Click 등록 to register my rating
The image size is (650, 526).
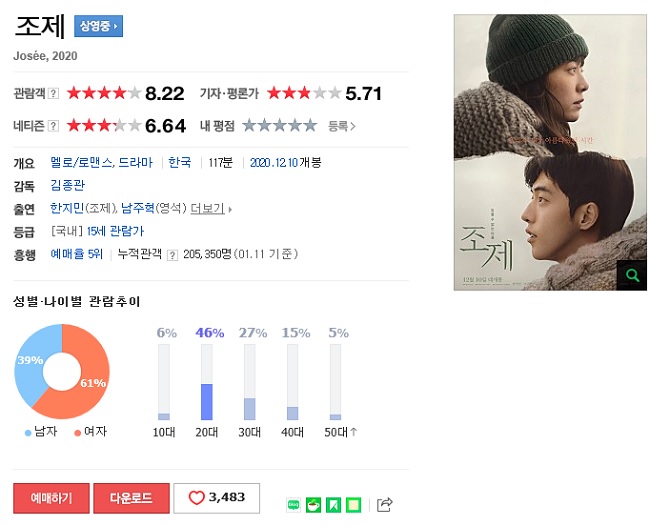(342, 126)
